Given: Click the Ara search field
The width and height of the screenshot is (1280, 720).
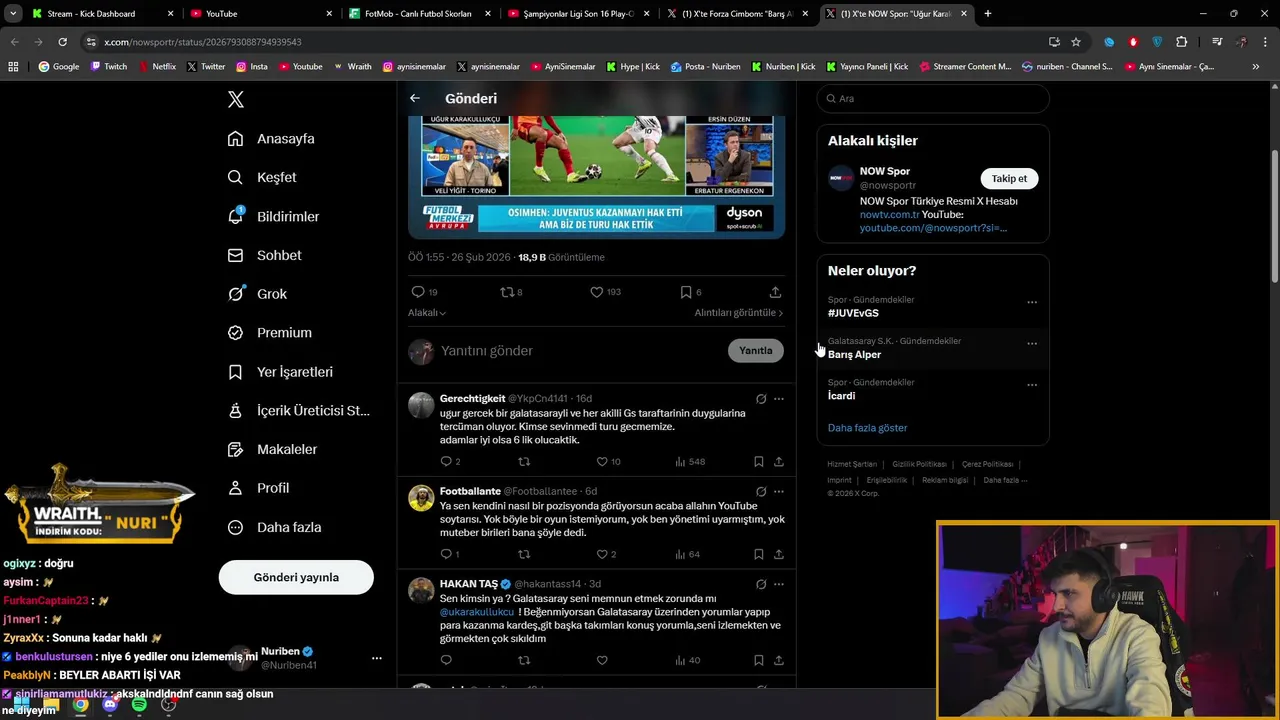Looking at the screenshot, I should point(933,99).
